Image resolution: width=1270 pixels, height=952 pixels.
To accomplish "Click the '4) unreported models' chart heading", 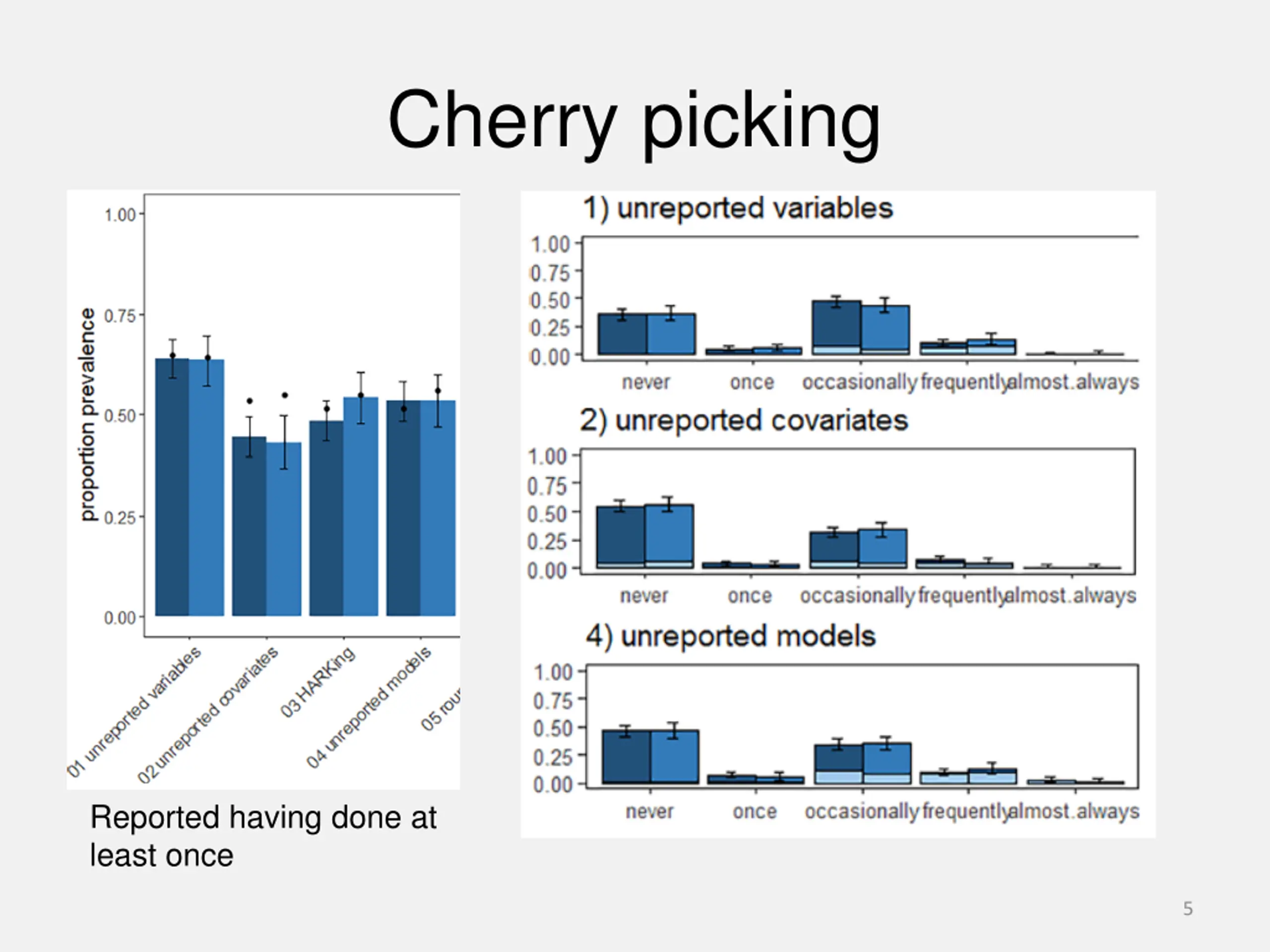I will pos(730,636).
